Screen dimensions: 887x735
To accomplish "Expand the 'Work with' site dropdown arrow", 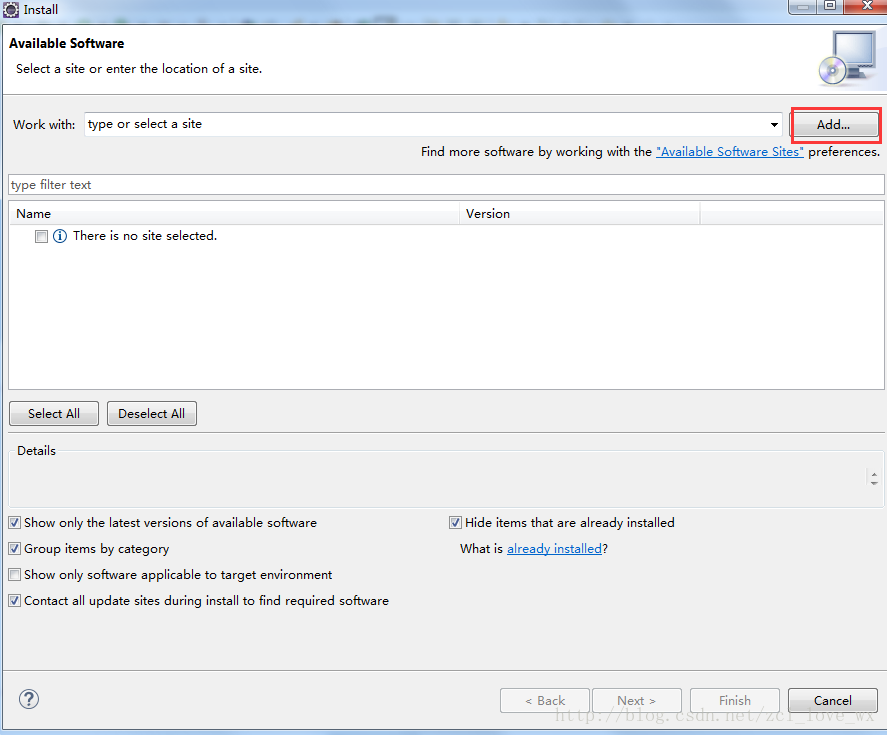I will [x=774, y=125].
